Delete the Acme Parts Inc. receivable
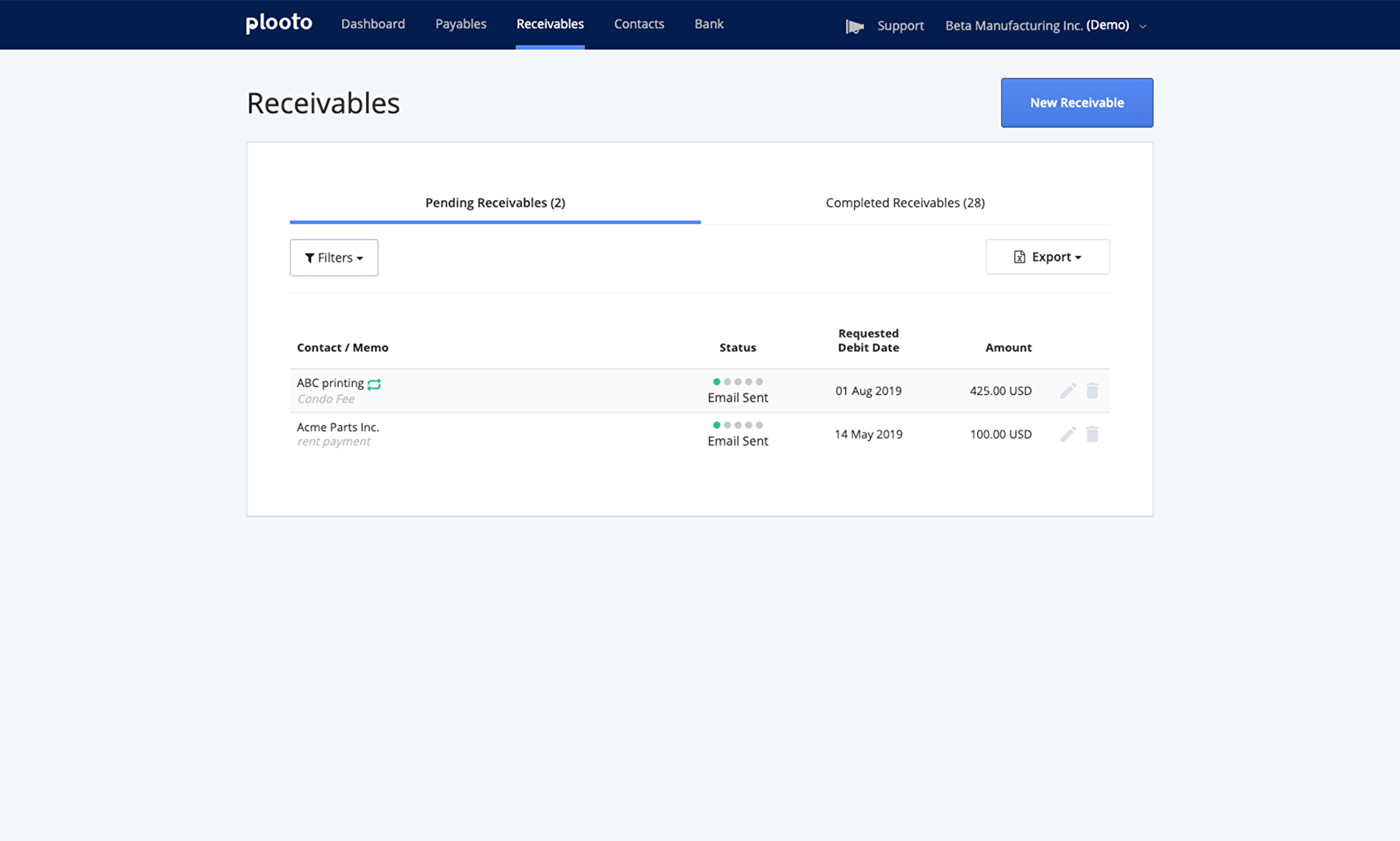The width and height of the screenshot is (1400, 841). (x=1091, y=434)
